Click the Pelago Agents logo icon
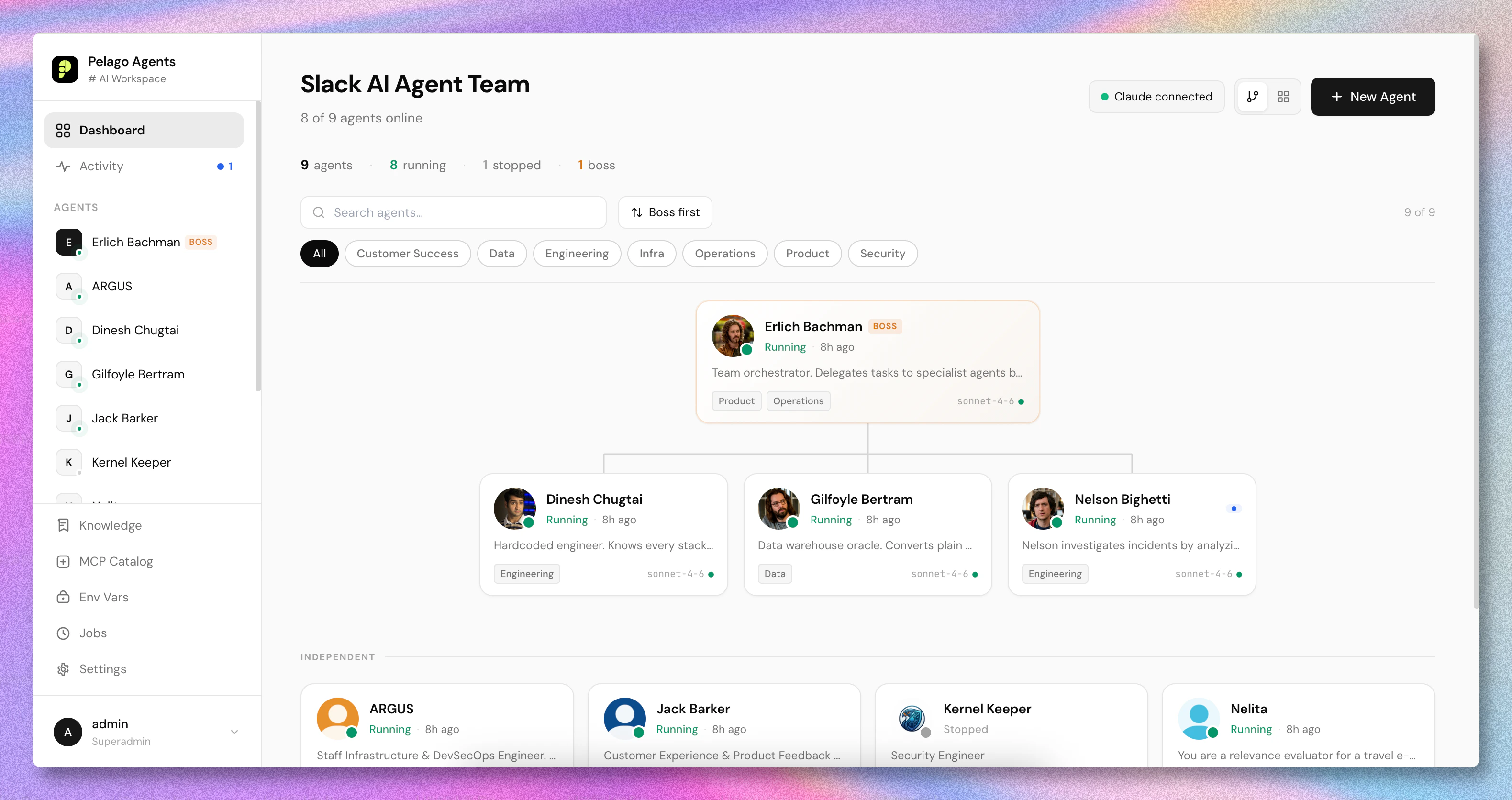The image size is (1512, 800). [65, 69]
